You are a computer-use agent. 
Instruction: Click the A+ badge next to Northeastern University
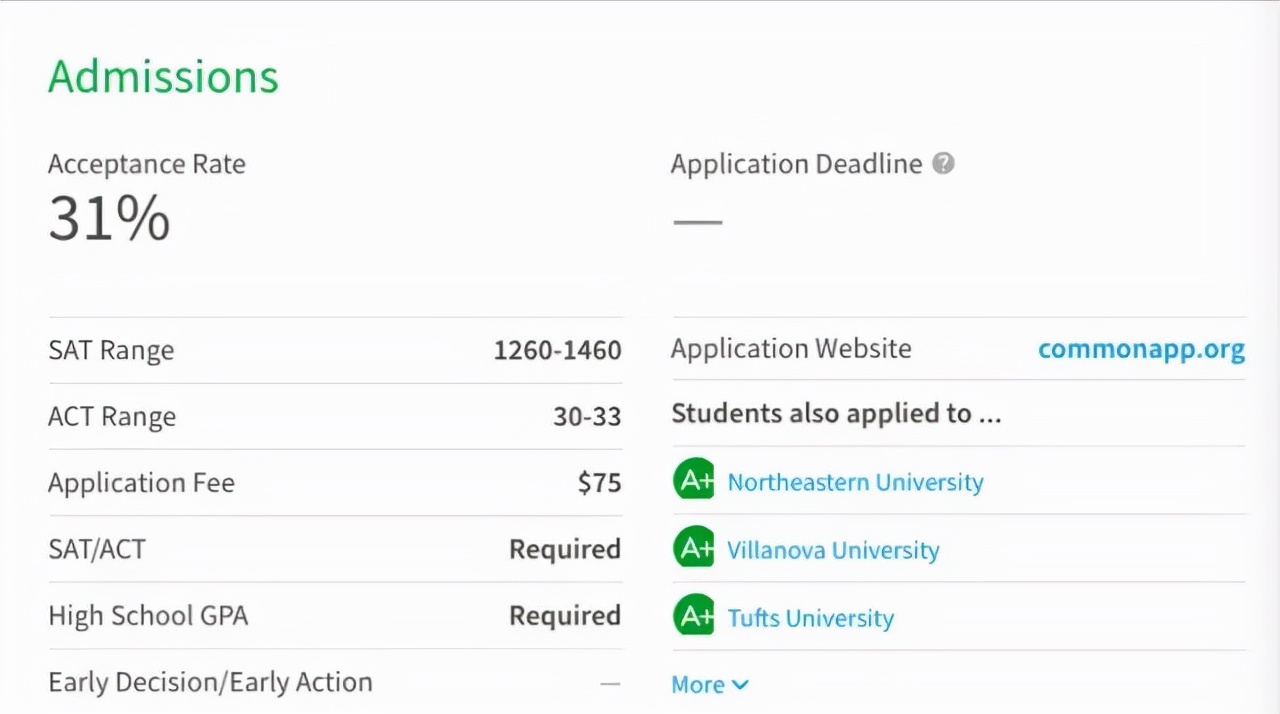693,481
